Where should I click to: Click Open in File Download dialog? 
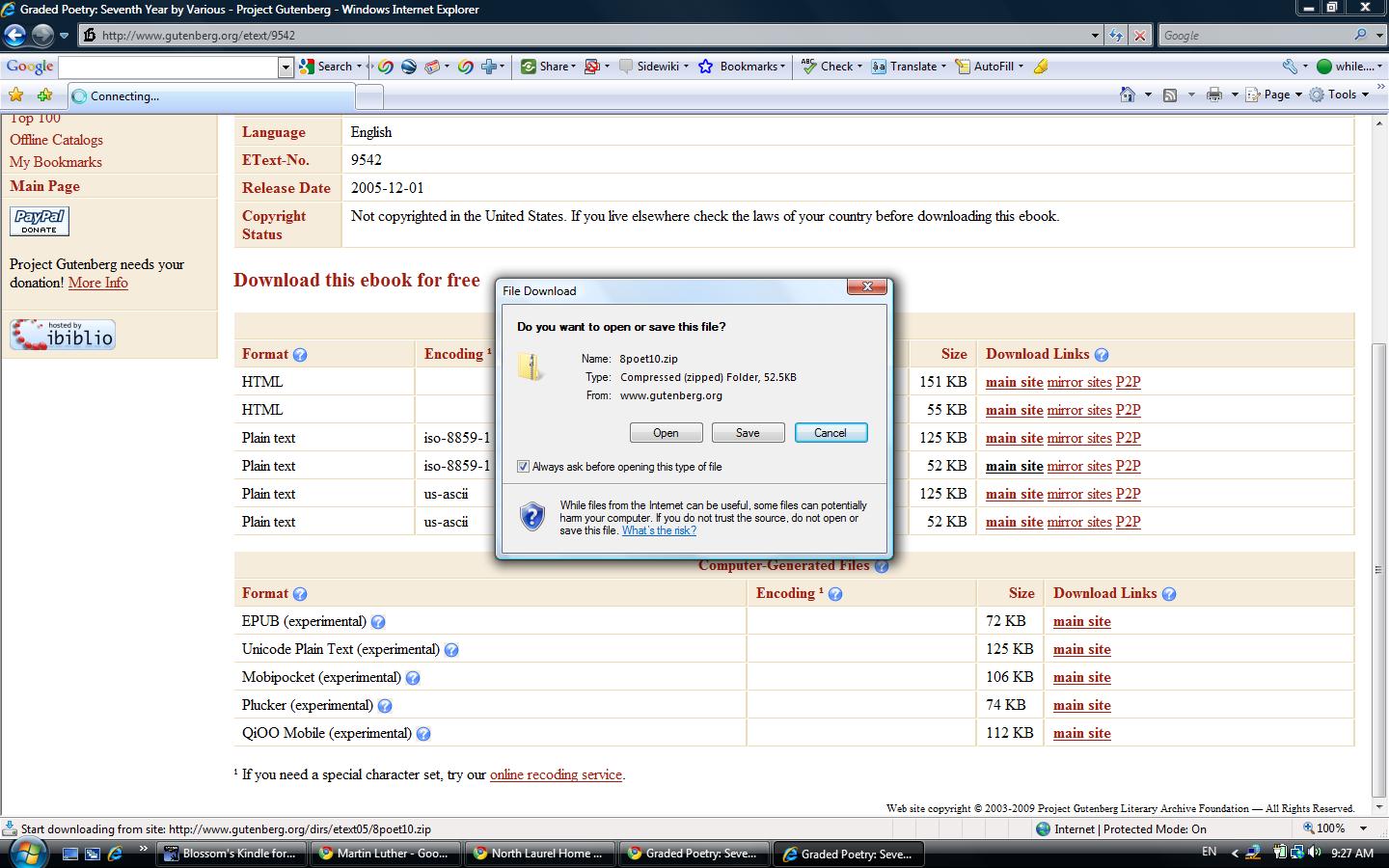666,433
